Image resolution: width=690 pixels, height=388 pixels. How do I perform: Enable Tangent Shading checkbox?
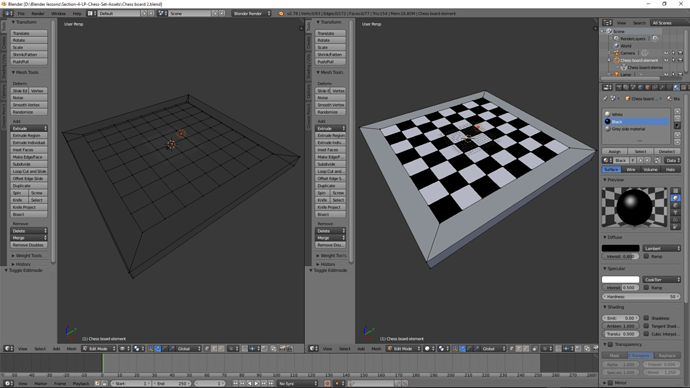[646, 326]
